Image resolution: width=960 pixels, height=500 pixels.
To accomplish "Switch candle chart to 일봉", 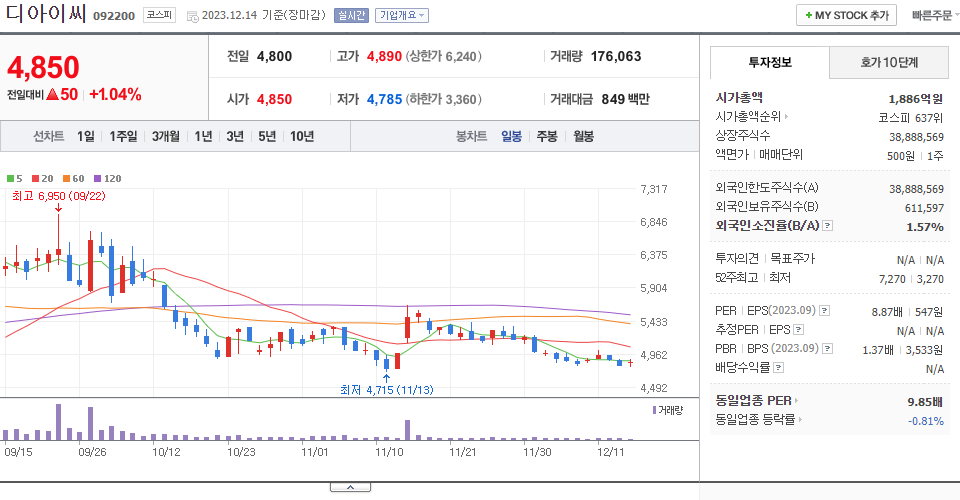I will pyautogui.click(x=511, y=136).
